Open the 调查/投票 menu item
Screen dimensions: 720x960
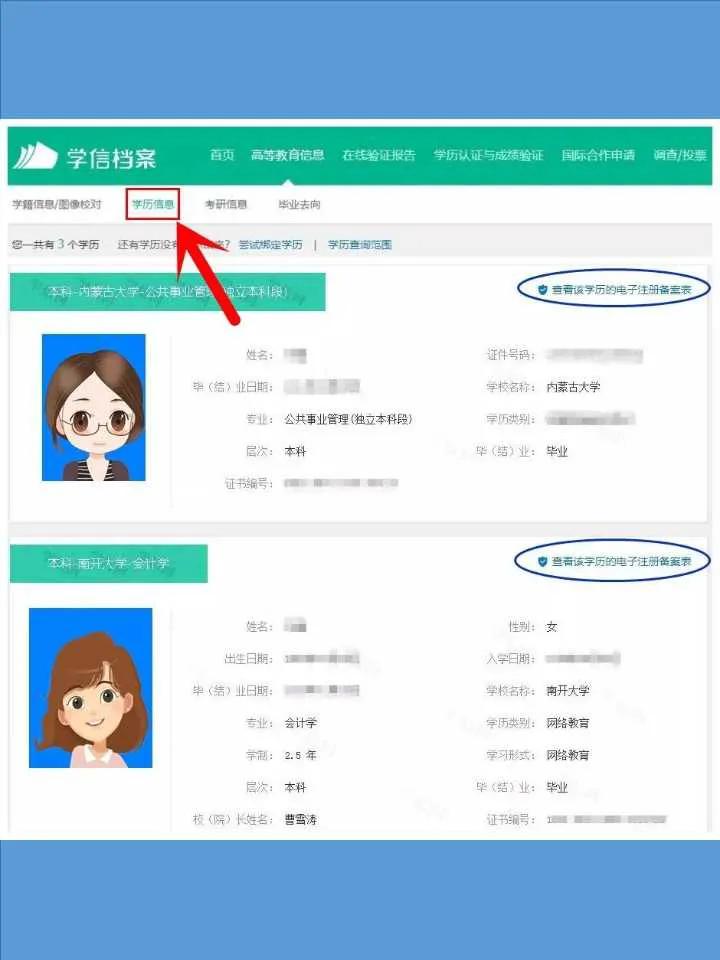point(680,155)
